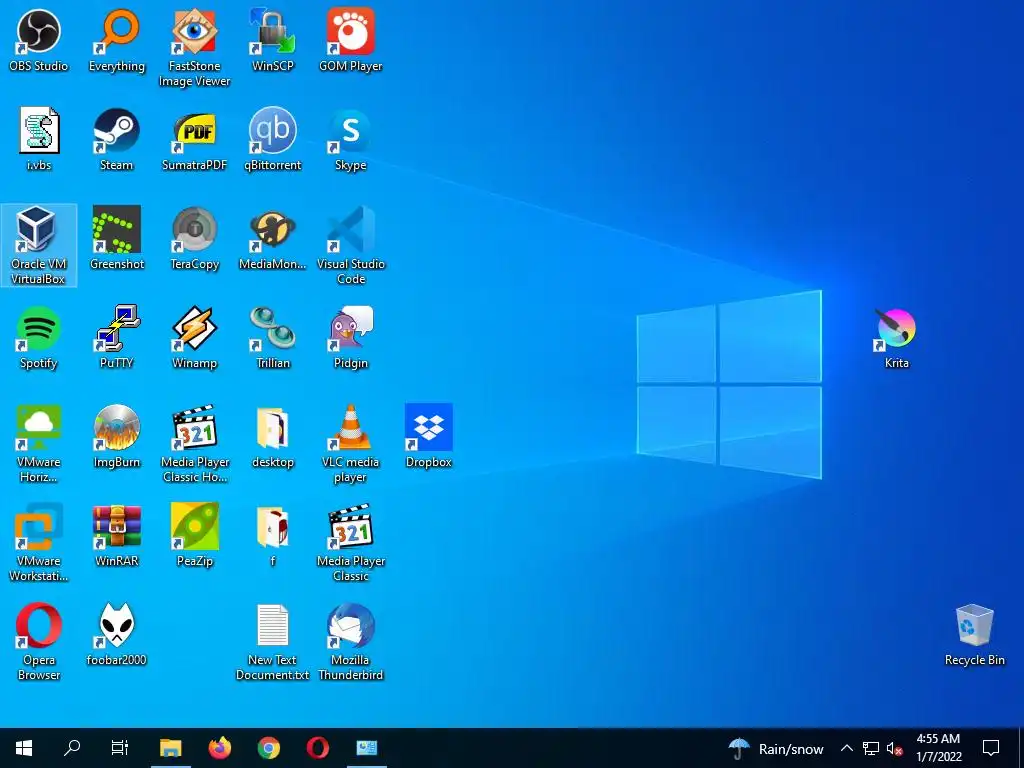Launch Firefox from the taskbar
The image size is (1024, 768).
tap(220, 748)
